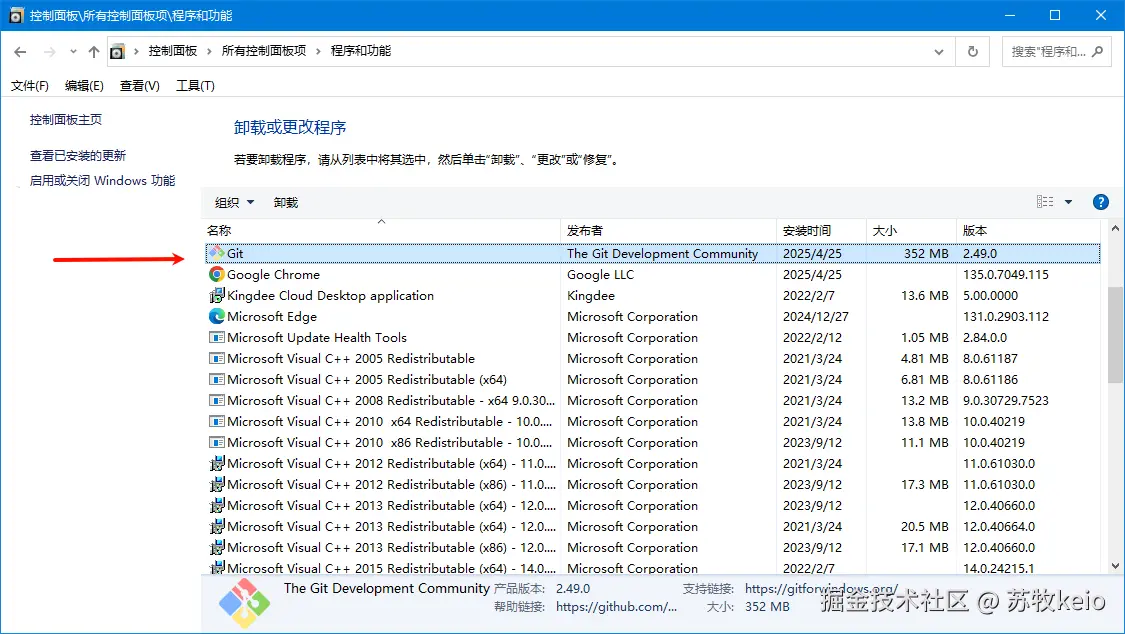Select Microsoft Visual C++ 2005 Redistributable 4.81 MB row
Image resolution: width=1125 pixels, height=634 pixels.
pos(652,359)
